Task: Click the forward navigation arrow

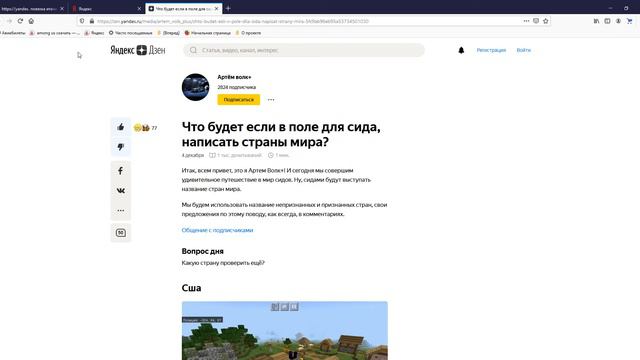Action: 9,21
